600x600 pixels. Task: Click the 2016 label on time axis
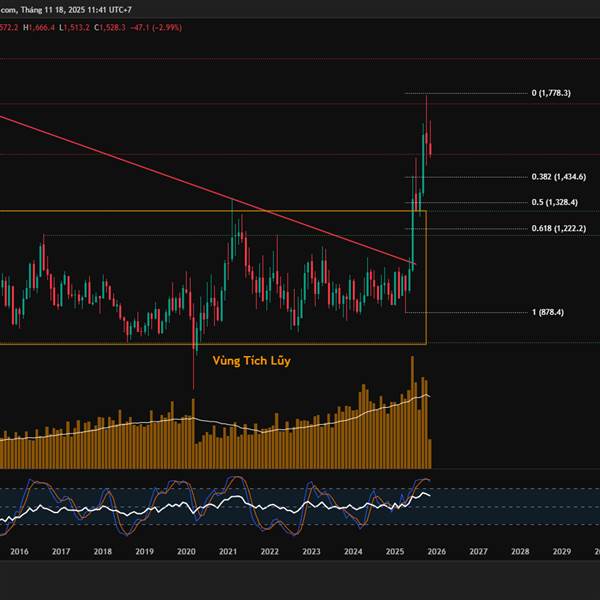19,551
